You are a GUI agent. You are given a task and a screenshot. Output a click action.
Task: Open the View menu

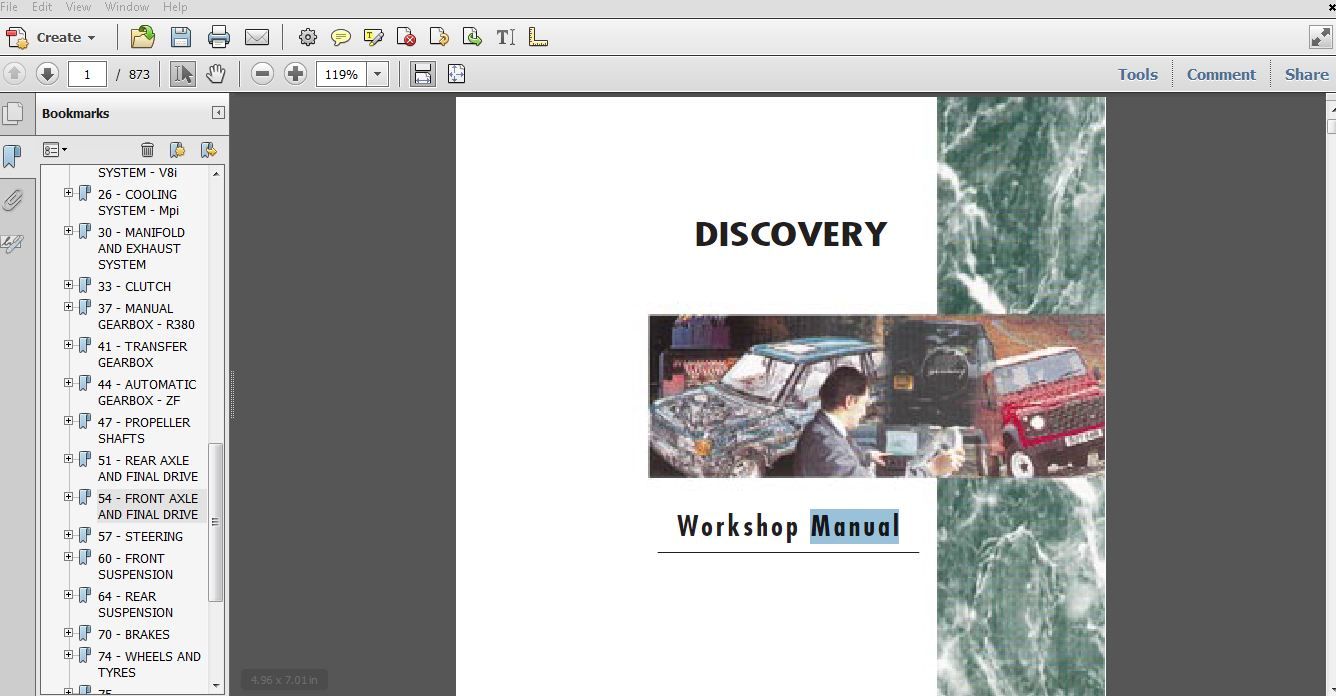[79, 7]
